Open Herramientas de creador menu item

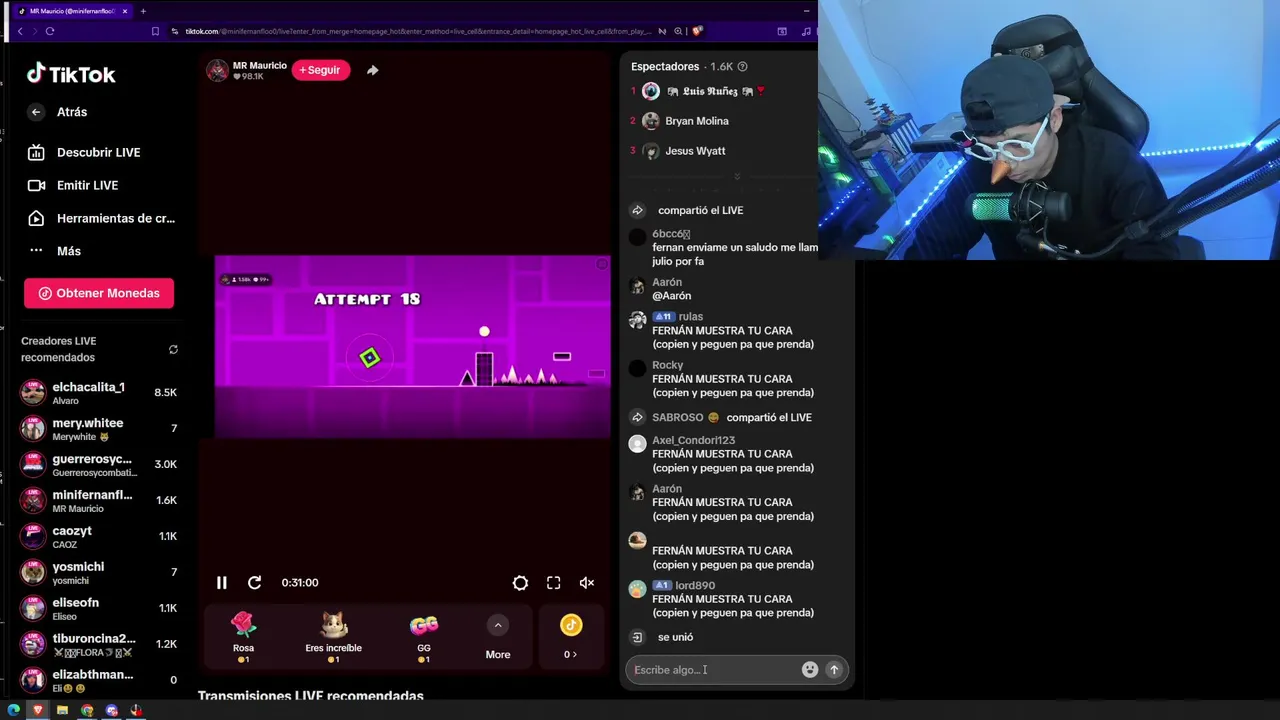click(101, 218)
